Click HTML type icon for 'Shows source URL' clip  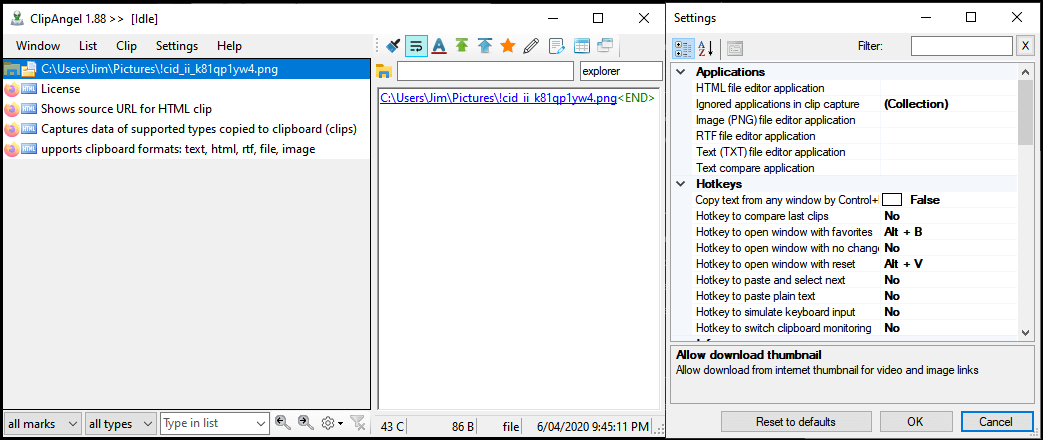(x=29, y=109)
